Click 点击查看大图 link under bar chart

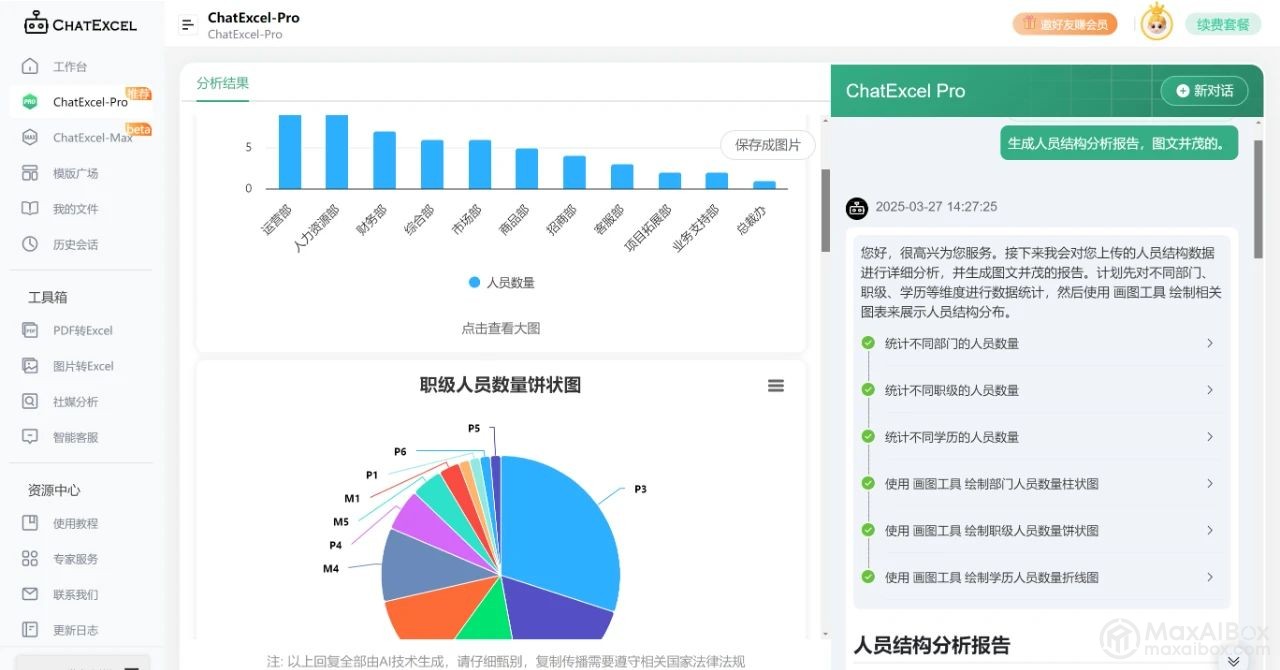[x=500, y=328]
